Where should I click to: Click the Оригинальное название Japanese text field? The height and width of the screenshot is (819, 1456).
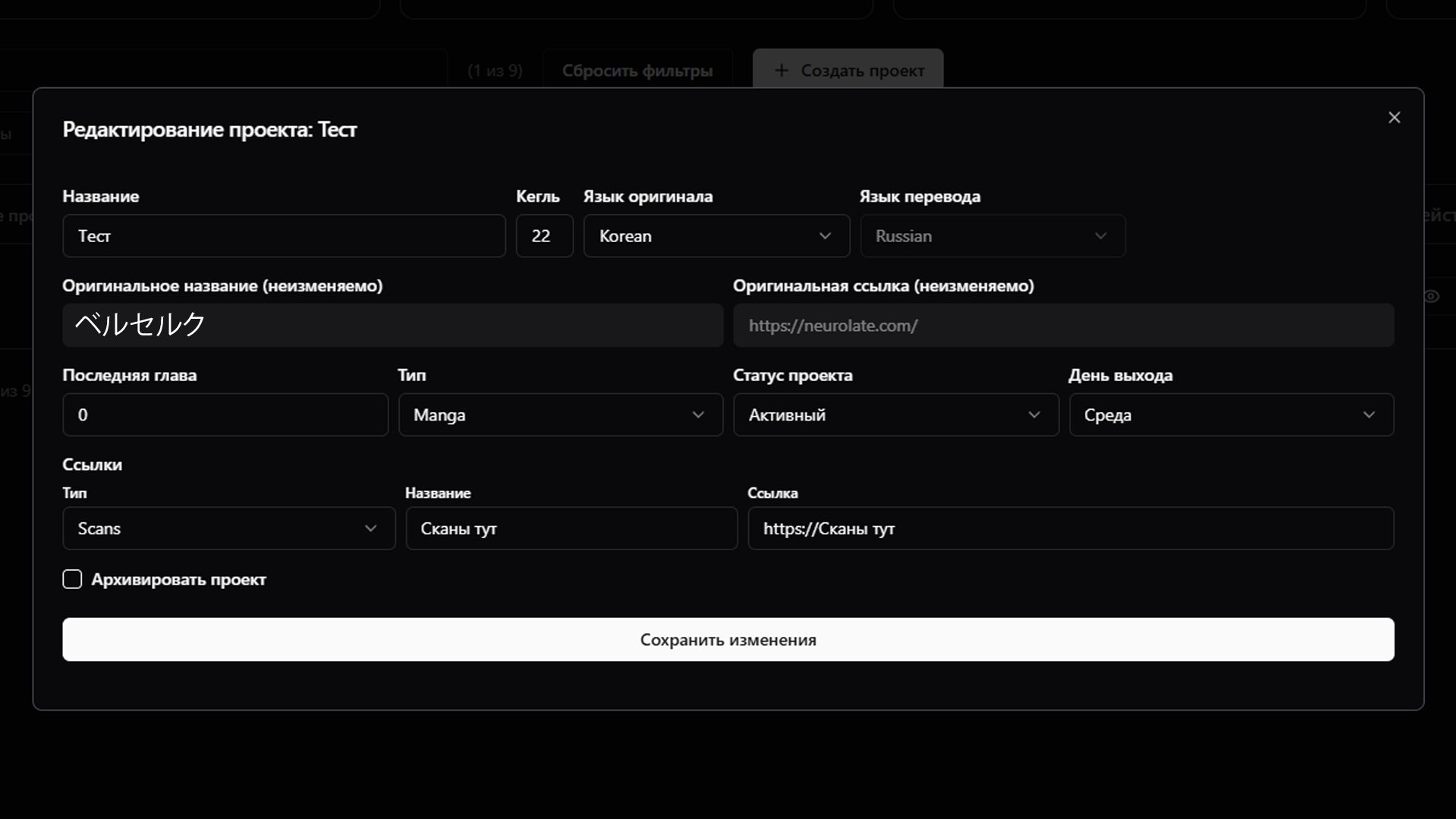coord(392,326)
